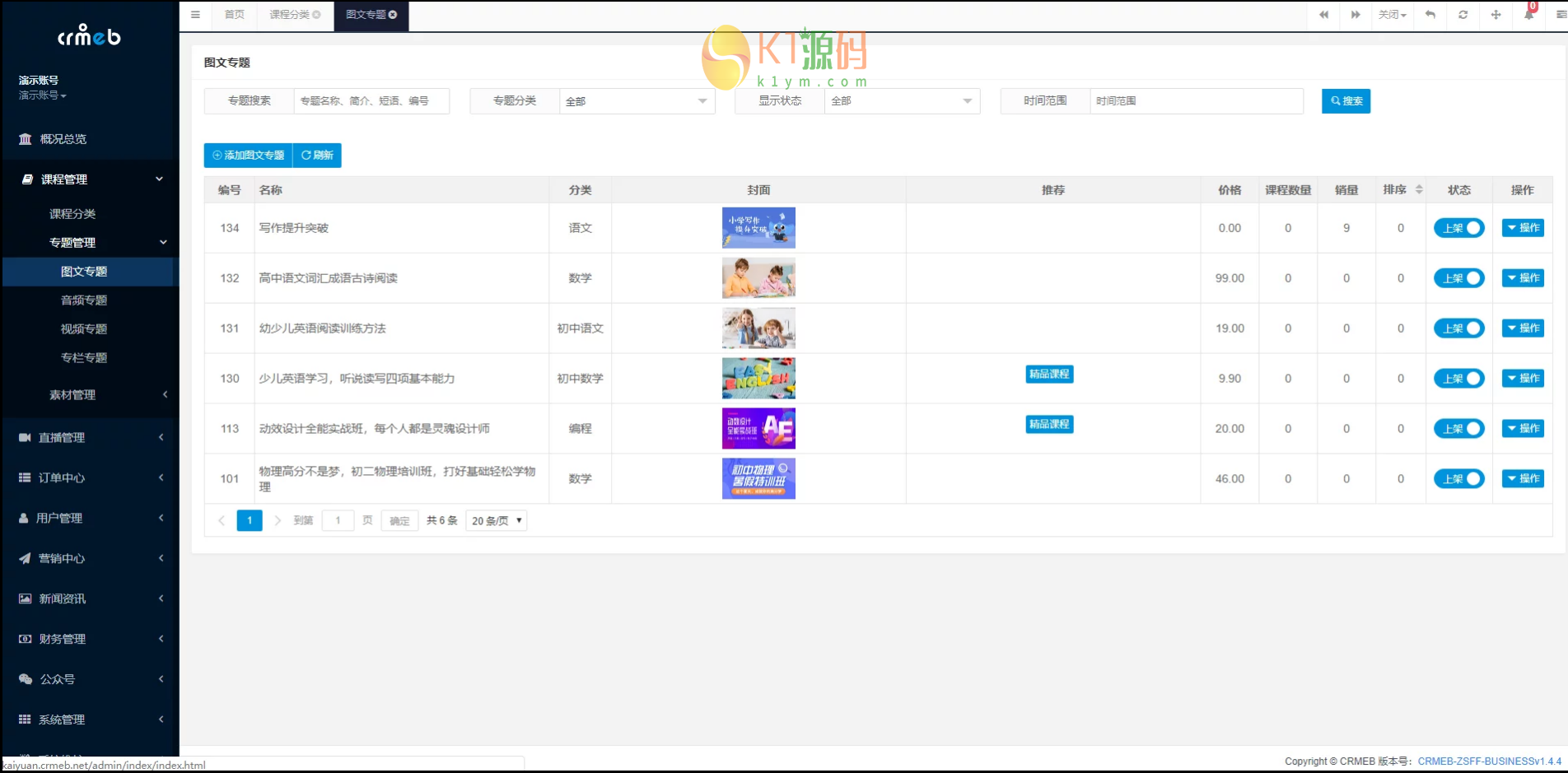Focus the 专题搜索 keyword input field

click(x=371, y=101)
